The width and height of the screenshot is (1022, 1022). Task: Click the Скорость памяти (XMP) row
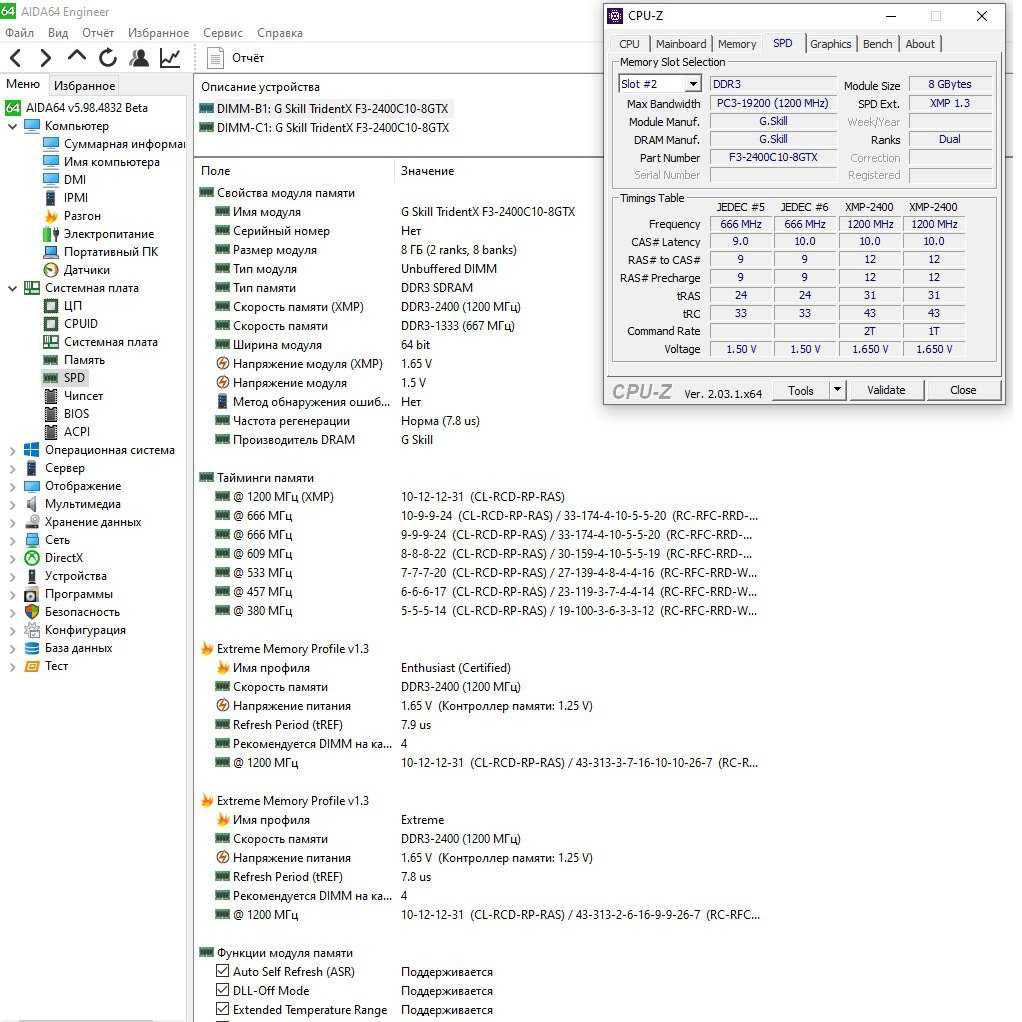click(x=368, y=306)
